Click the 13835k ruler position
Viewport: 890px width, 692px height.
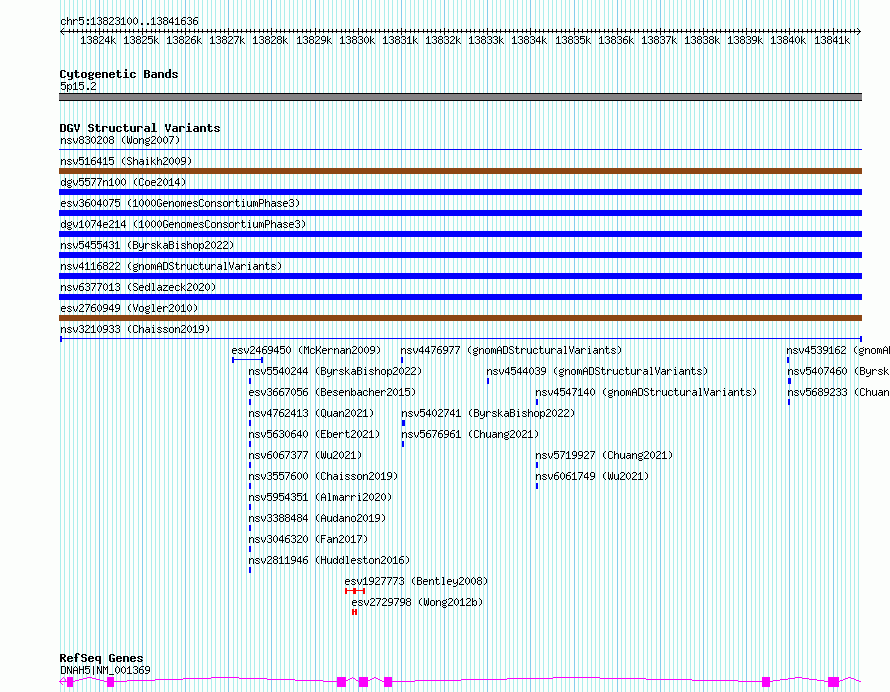[x=573, y=40]
